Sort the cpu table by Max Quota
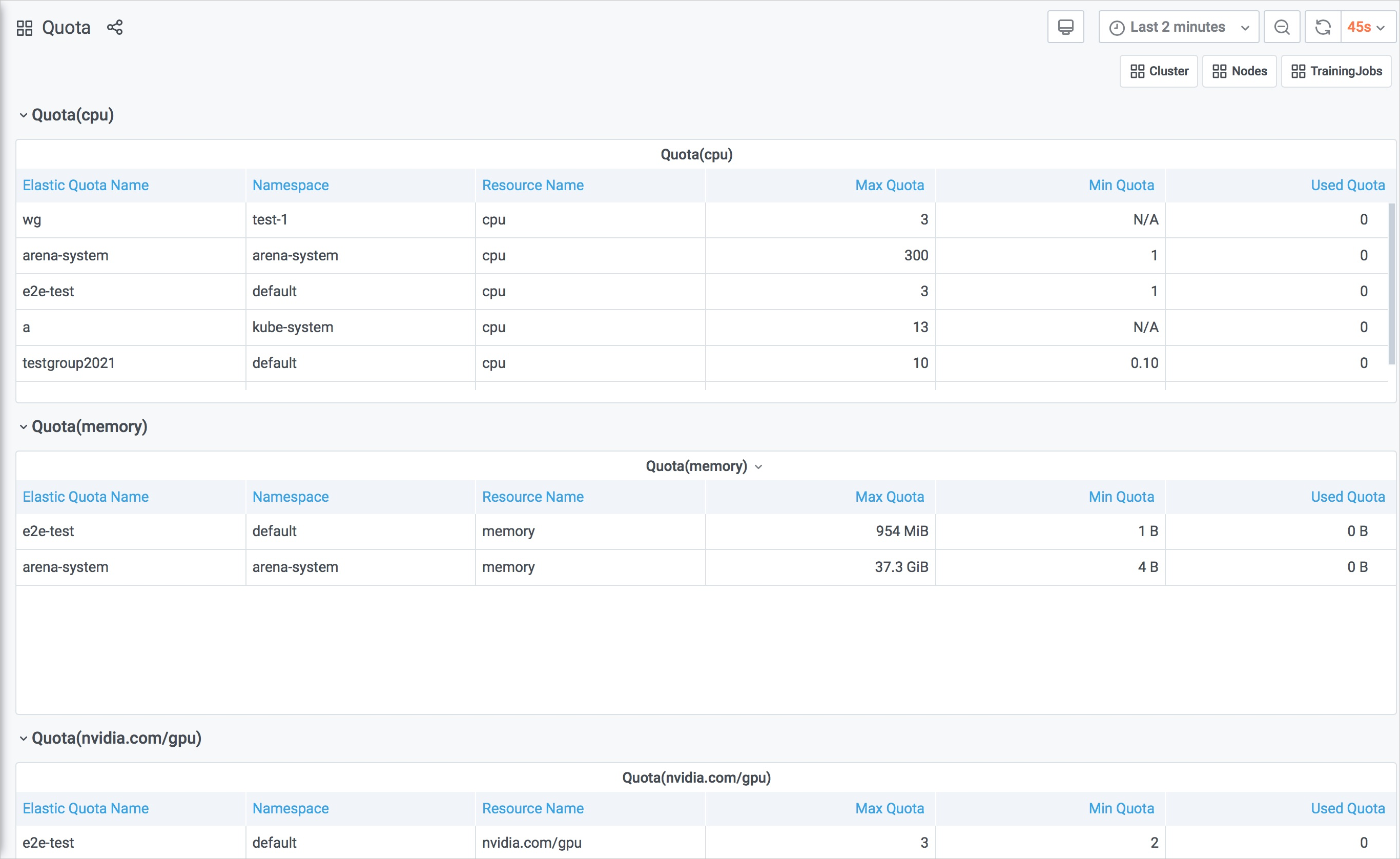 [x=889, y=186]
